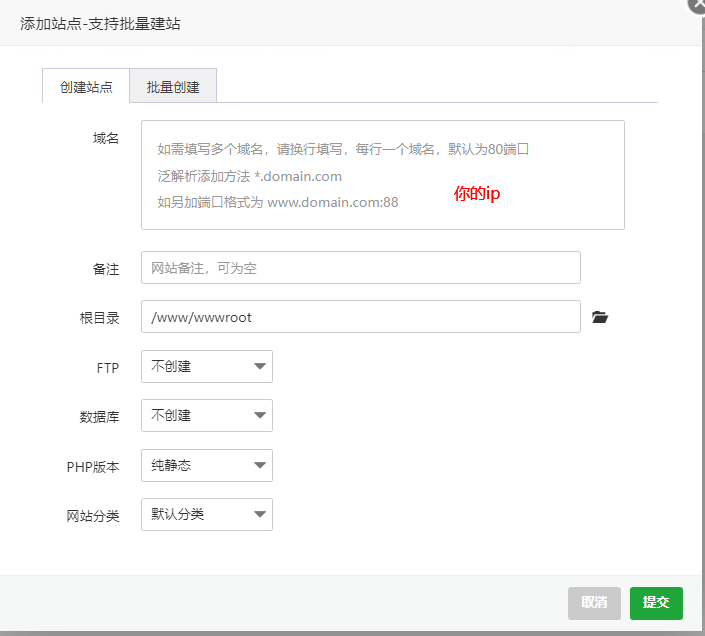The width and height of the screenshot is (705, 636).
Task: Click the 根目录 path input field
Action: coord(360,317)
